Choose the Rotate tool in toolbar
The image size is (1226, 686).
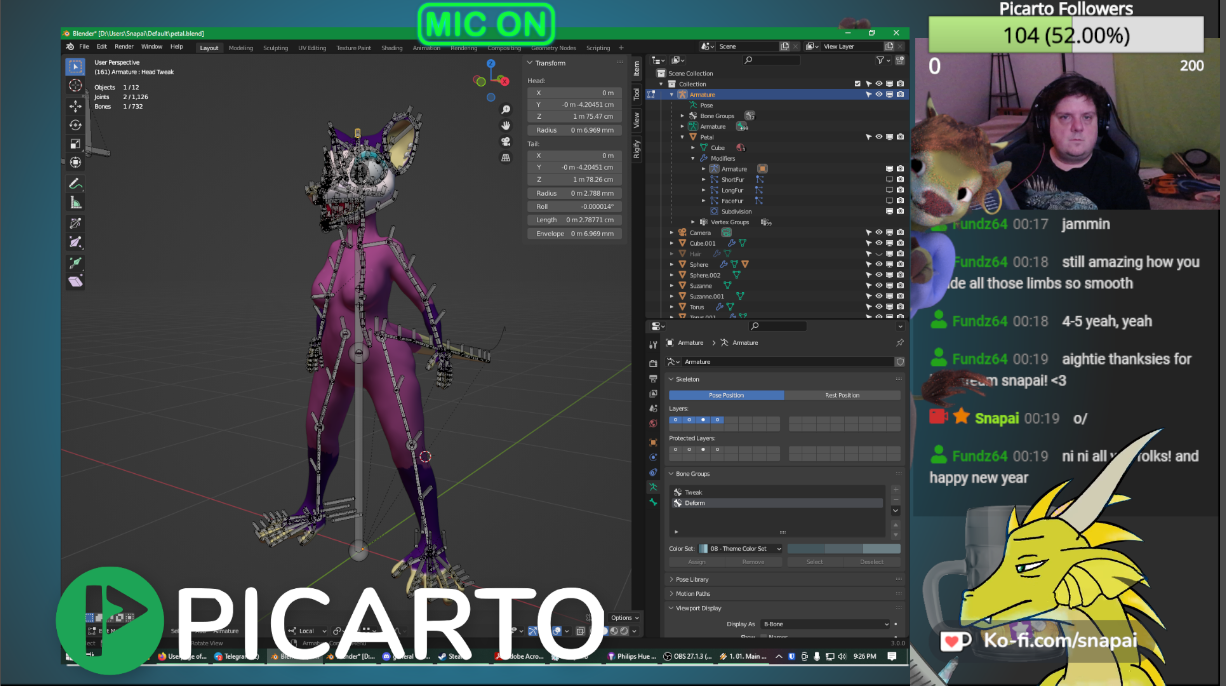75,125
